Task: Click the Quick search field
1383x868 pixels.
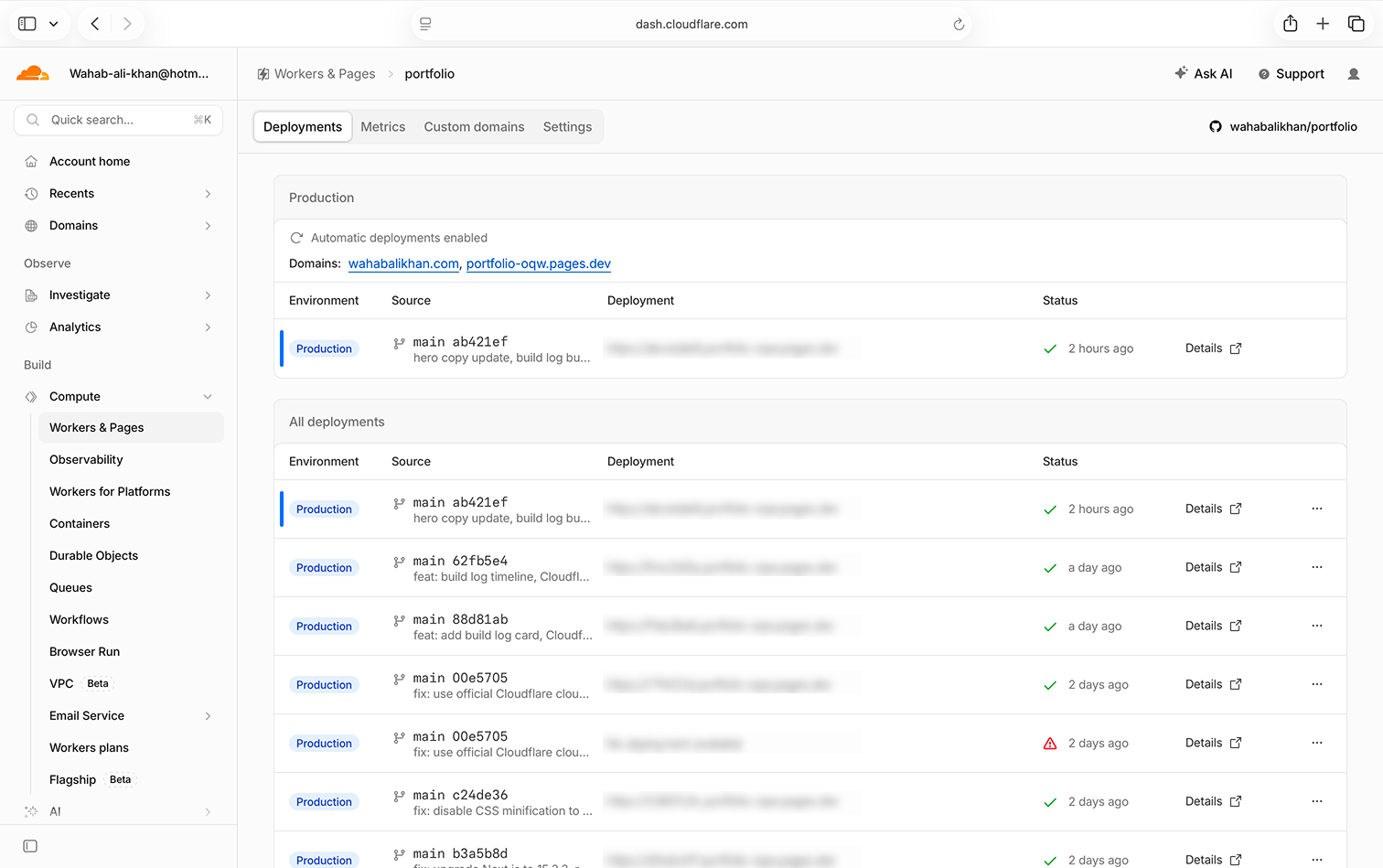Action: coord(119,120)
